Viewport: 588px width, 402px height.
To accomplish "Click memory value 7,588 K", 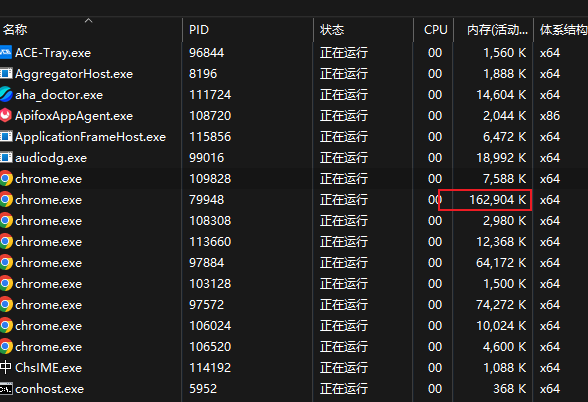I will point(505,179).
